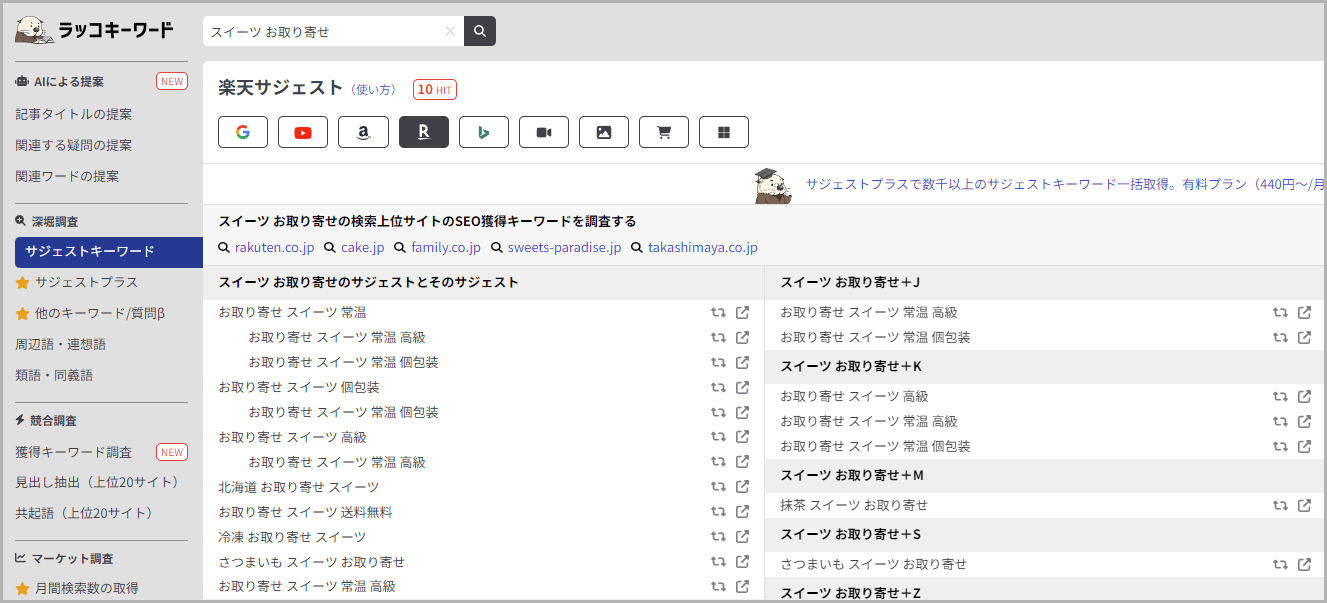Select the Amazon suggest source button
The width and height of the screenshot is (1327, 603).
[x=363, y=132]
